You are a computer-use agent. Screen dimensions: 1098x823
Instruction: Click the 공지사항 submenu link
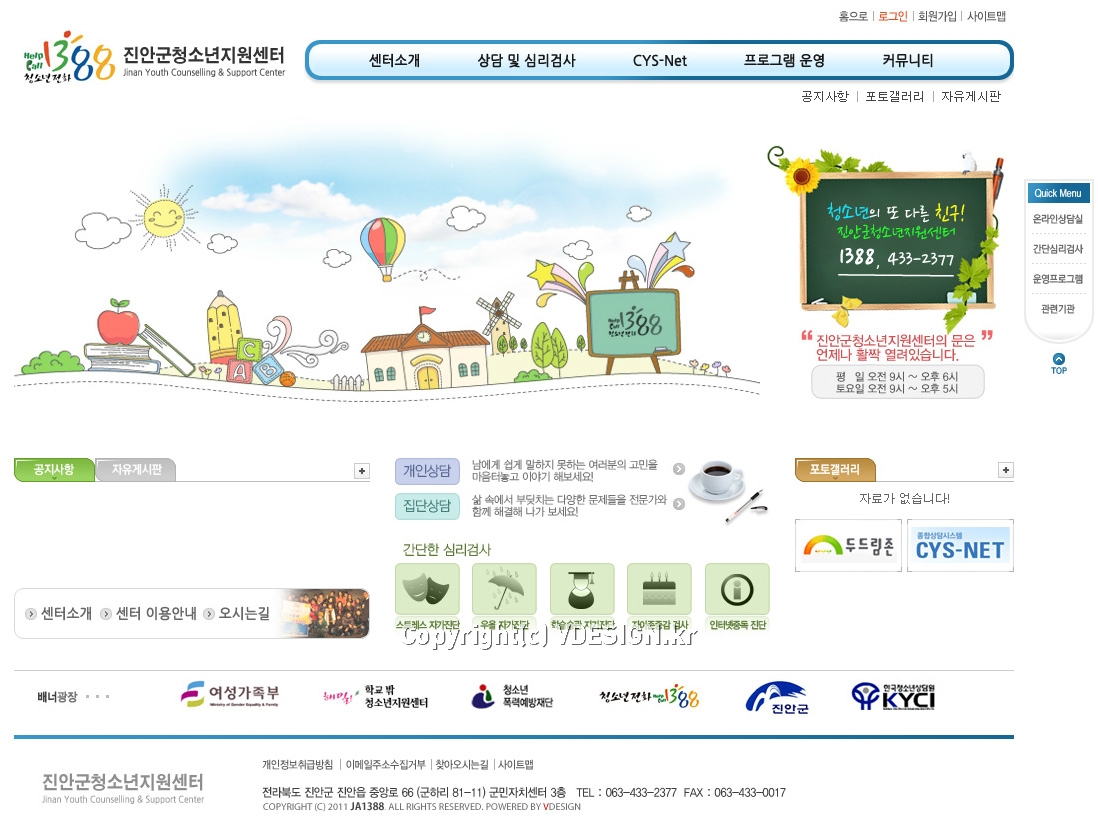(x=825, y=97)
